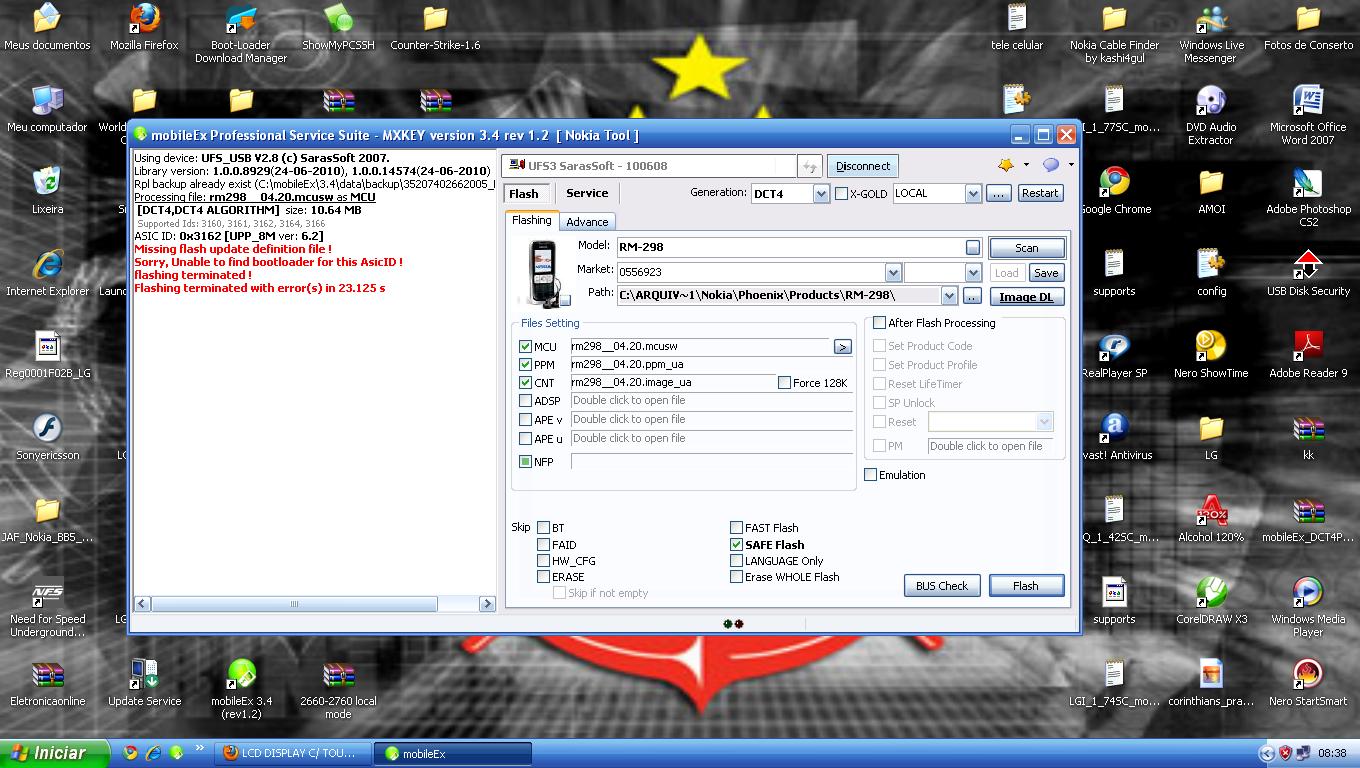Enable the ADSP file checkbox
Viewport: 1360px width, 768px height.
(525, 401)
